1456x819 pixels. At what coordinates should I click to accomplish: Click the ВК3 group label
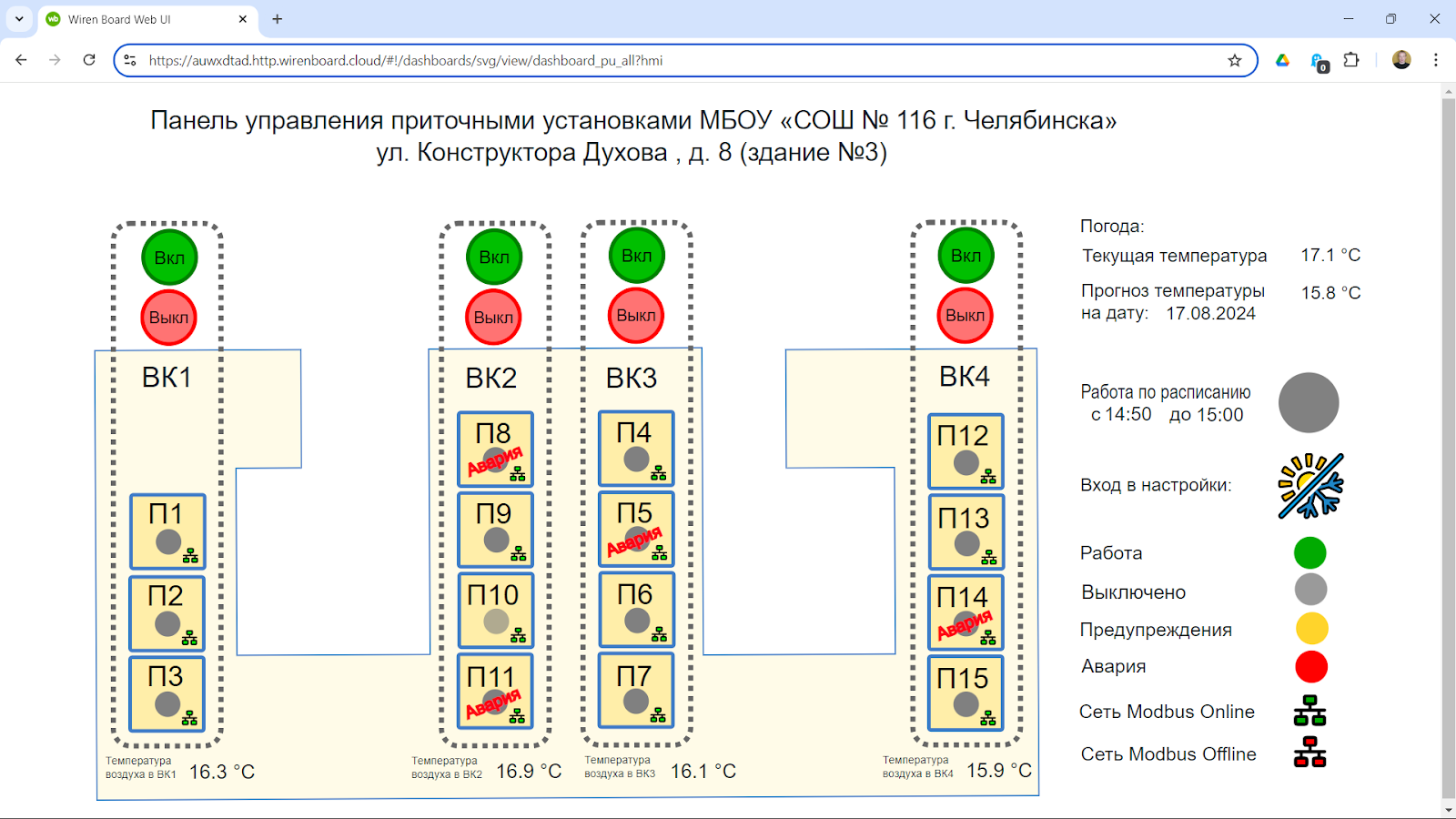[632, 378]
